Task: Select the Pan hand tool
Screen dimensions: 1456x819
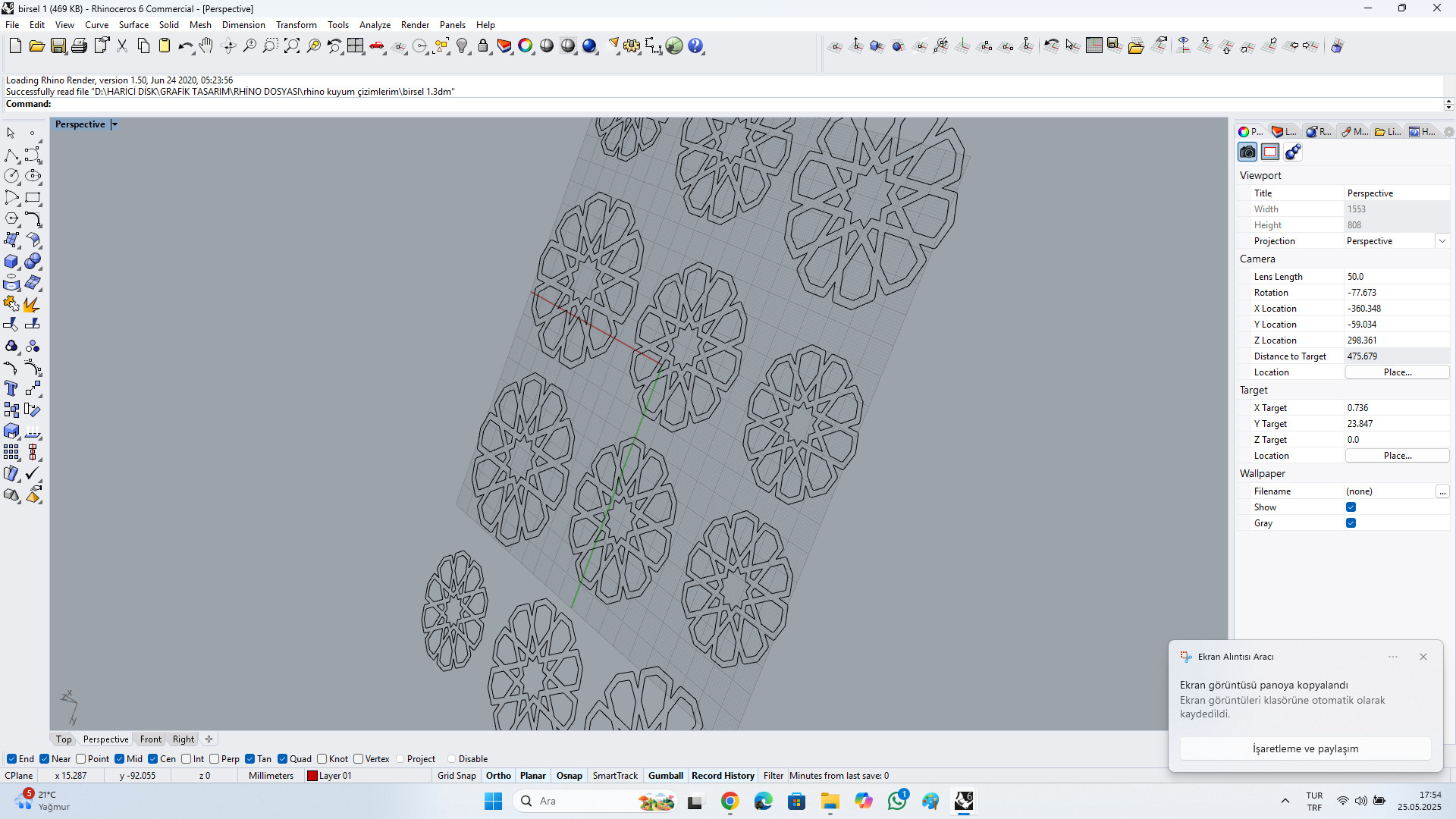Action: (206, 46)
